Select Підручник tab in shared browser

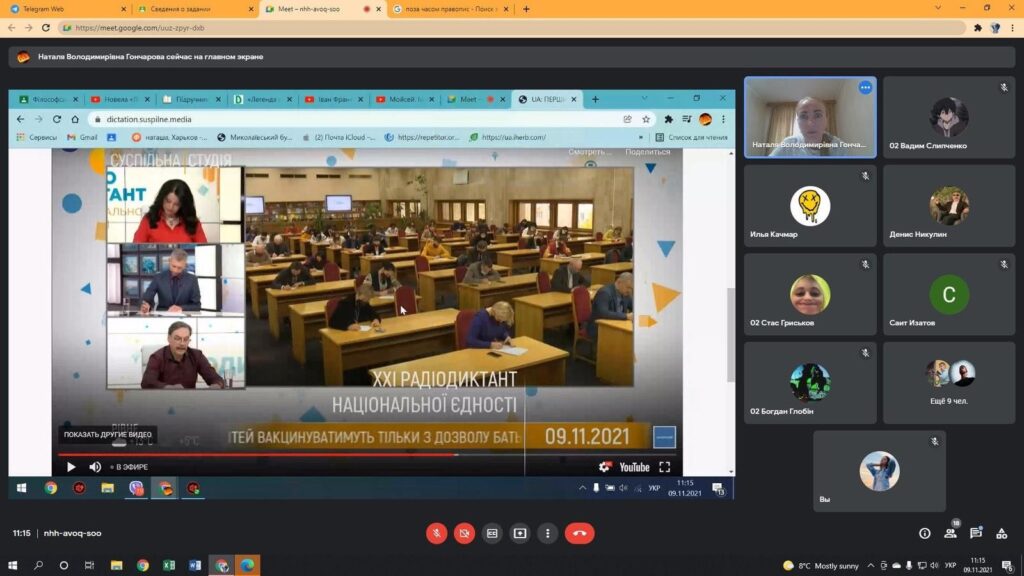point(190,99)
